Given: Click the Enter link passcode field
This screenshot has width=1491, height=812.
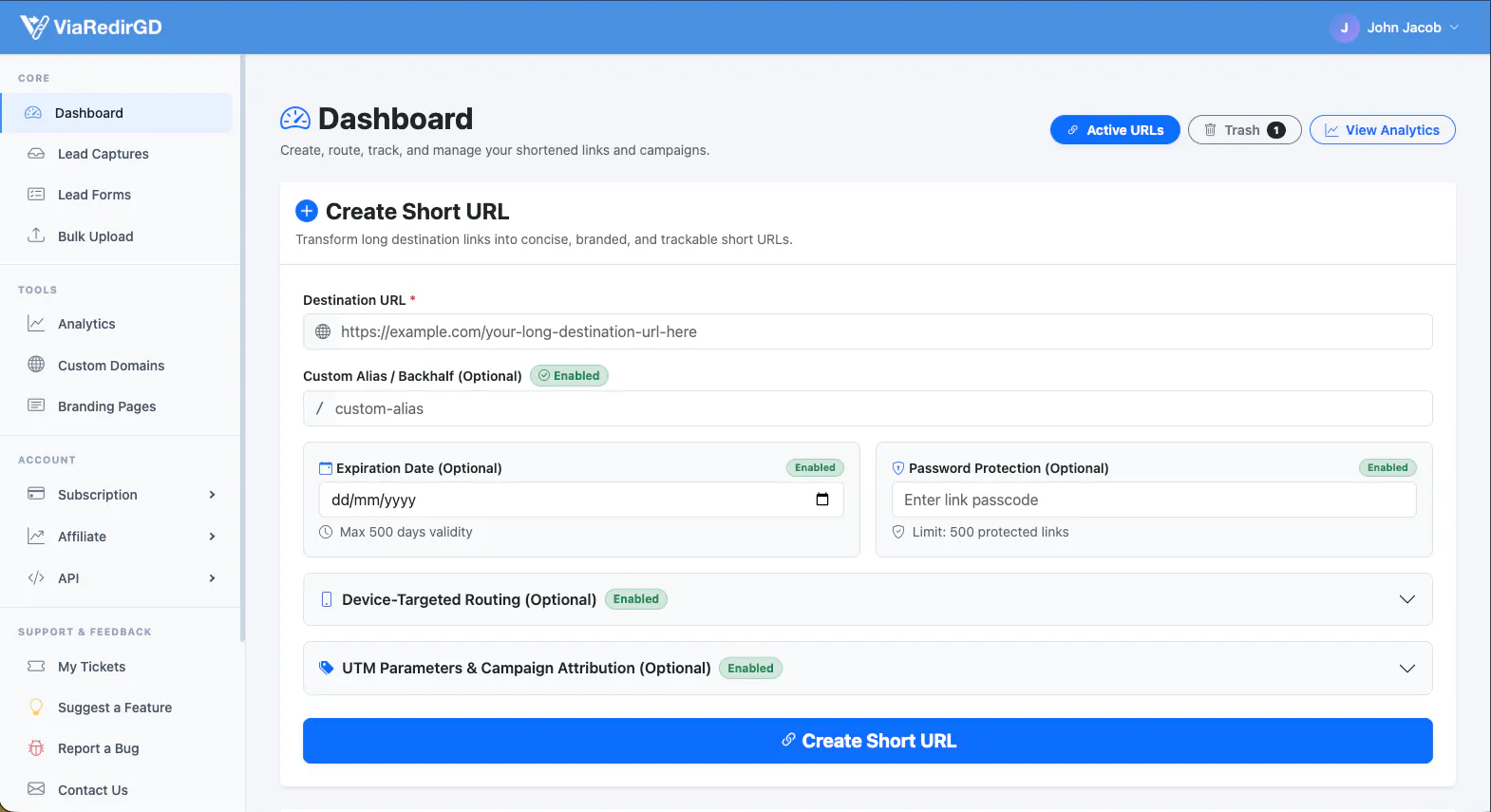Looking at the screenshot, I should click(x=1154, y=500).
